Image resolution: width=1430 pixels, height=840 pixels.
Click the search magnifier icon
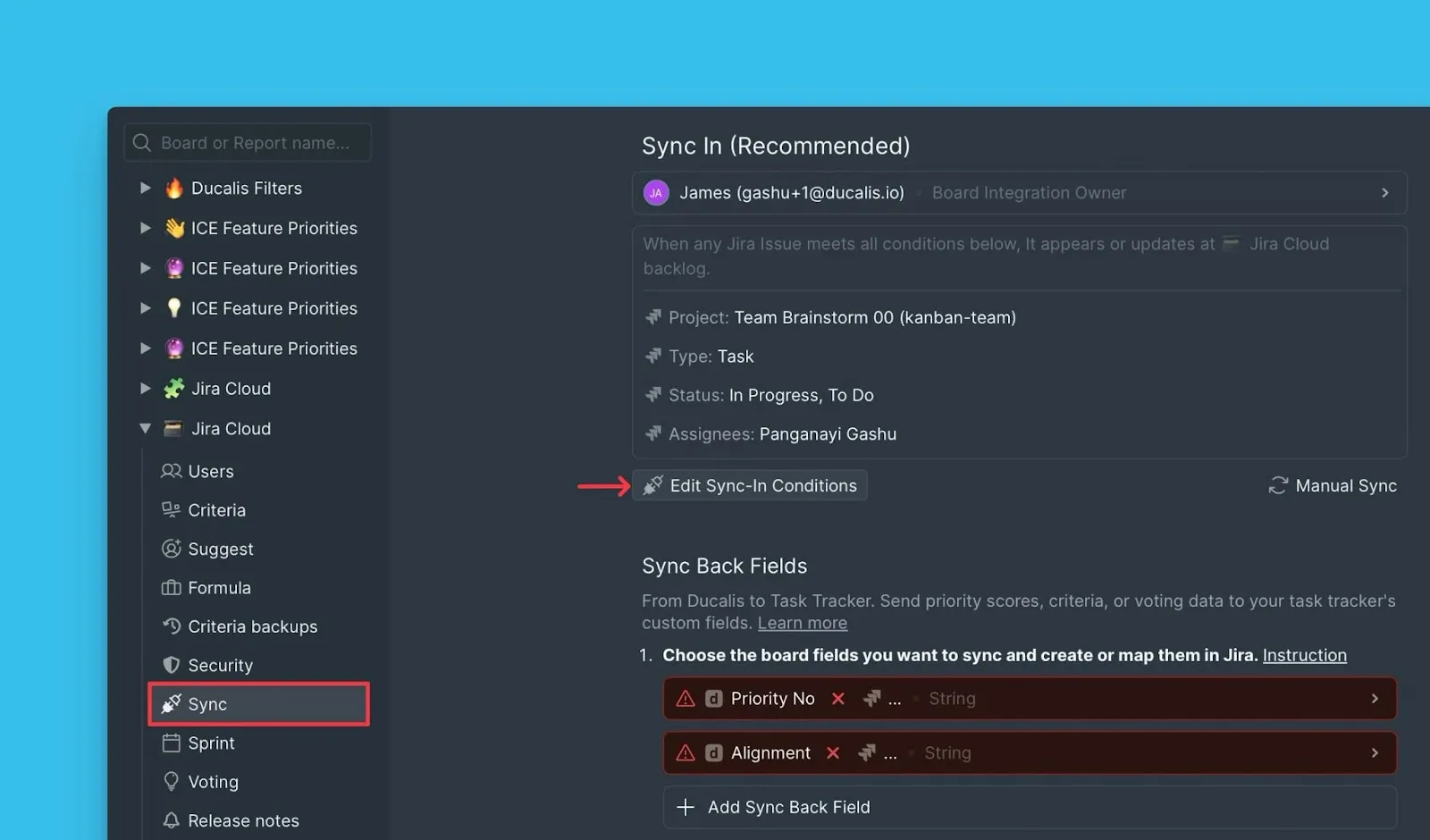[142, 143]
